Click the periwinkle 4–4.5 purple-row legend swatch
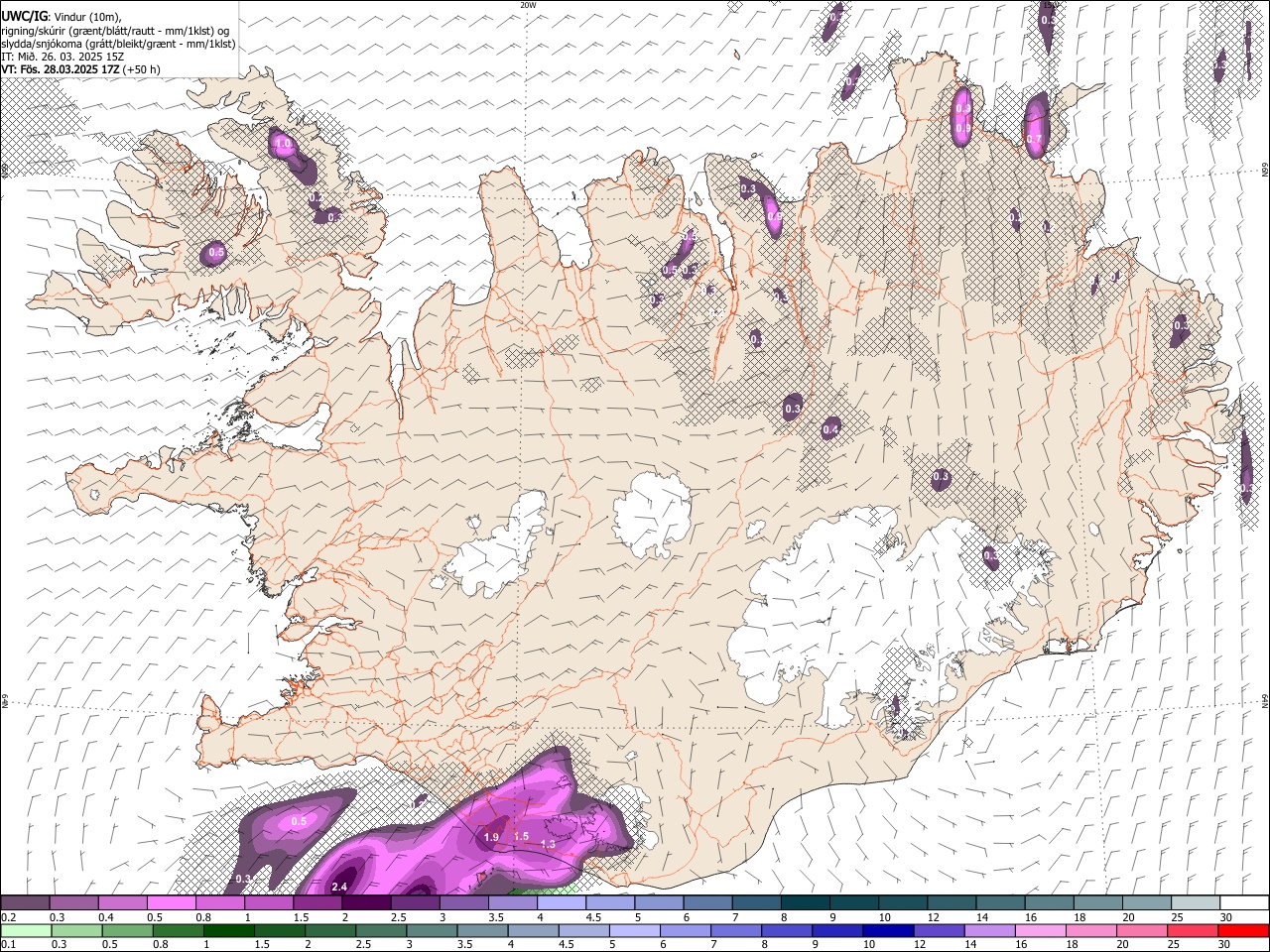This screenshot has height=952, width=1270. point(562,902)
